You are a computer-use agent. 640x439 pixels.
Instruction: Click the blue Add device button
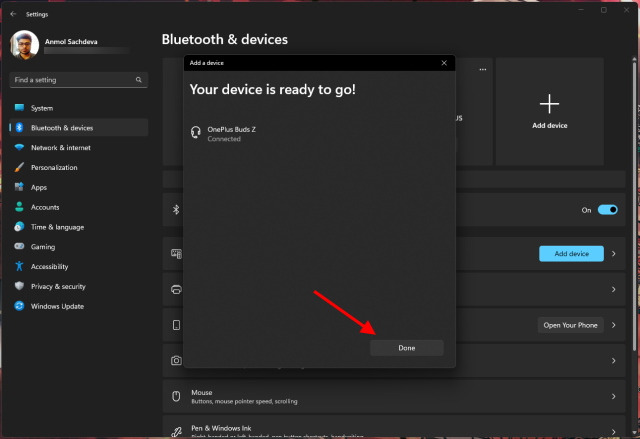[x=571, y=253]
